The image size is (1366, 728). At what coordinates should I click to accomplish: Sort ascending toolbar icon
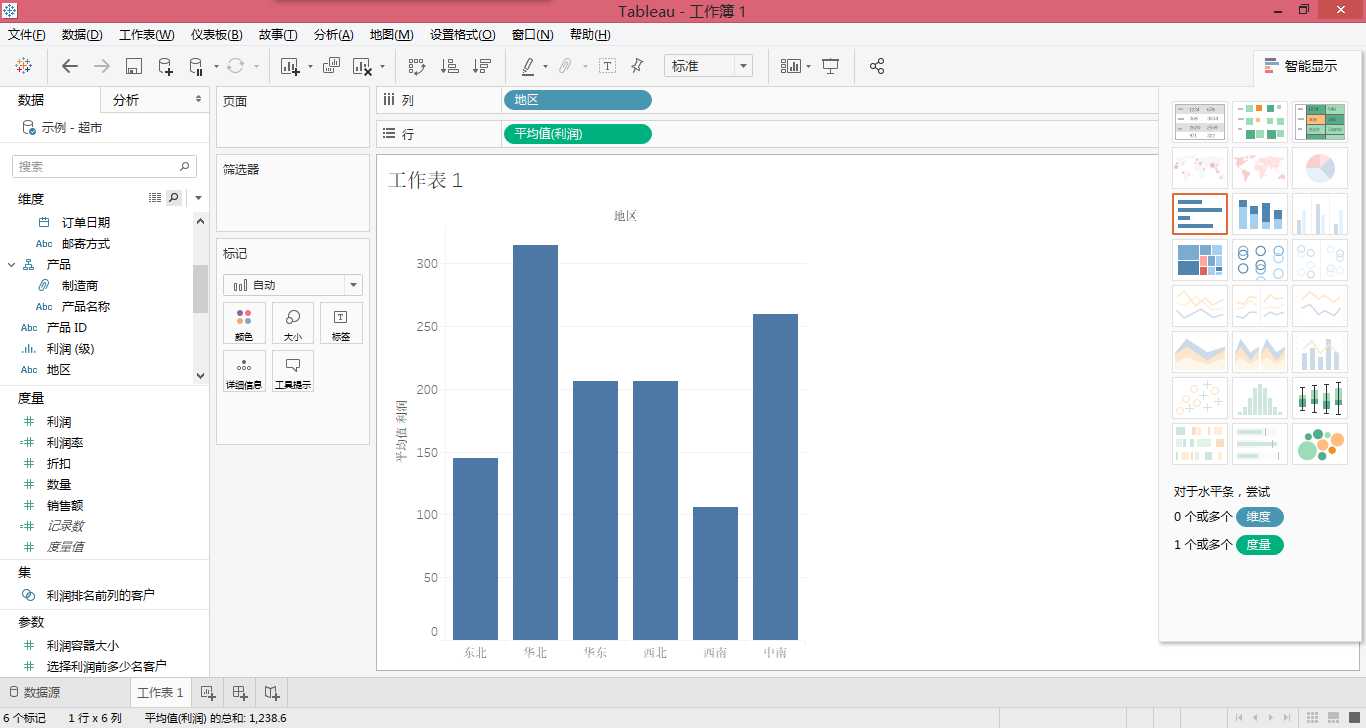[450, 66]
